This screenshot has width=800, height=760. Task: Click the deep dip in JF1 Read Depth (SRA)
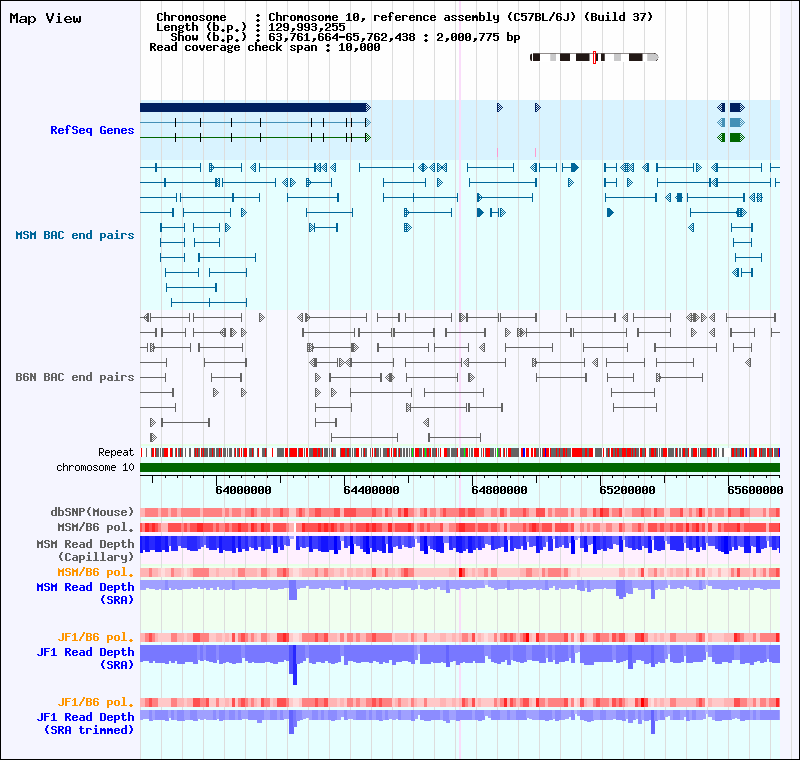[x=293, y=666]
